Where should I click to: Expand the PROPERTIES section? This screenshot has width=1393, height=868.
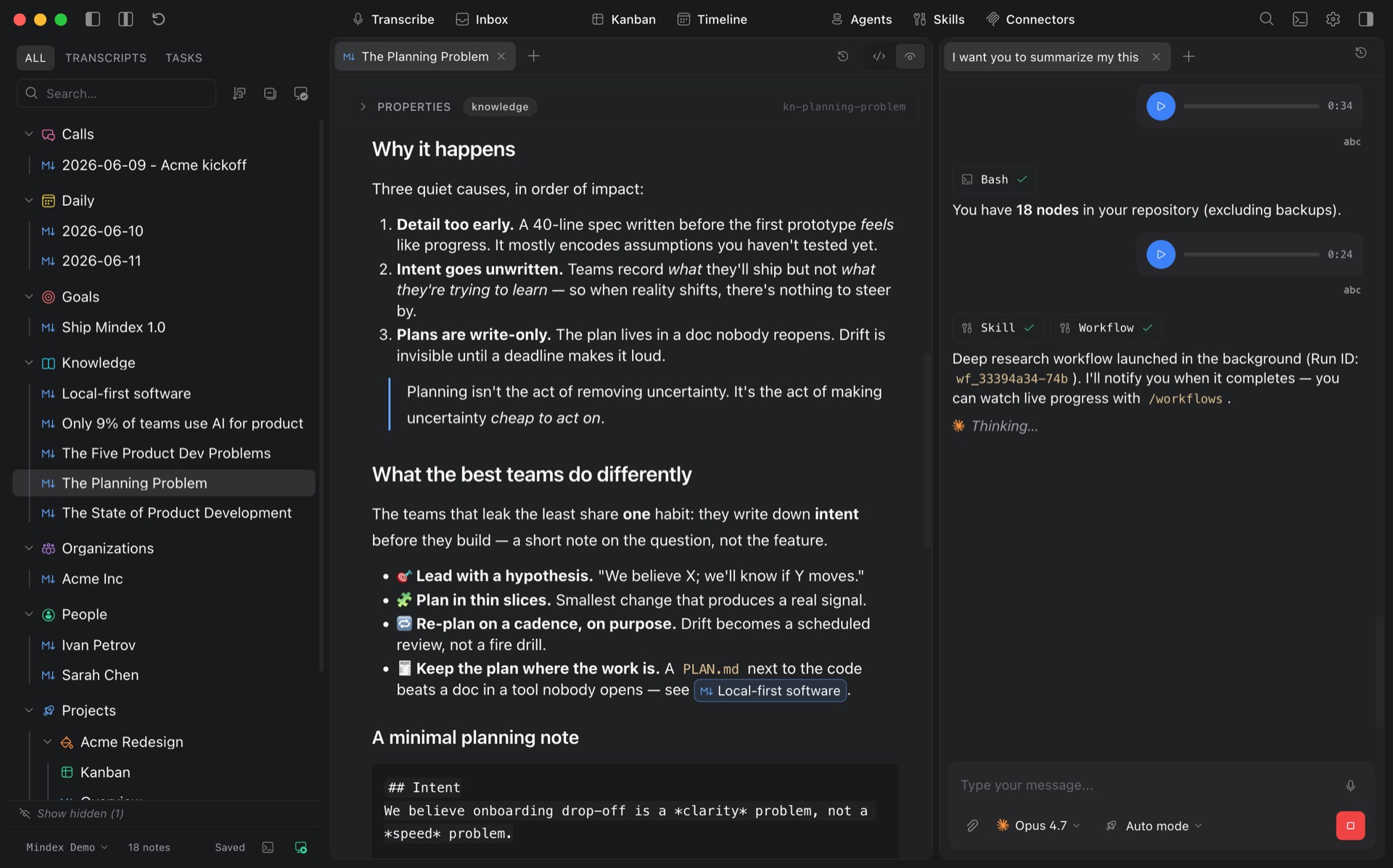363,107
